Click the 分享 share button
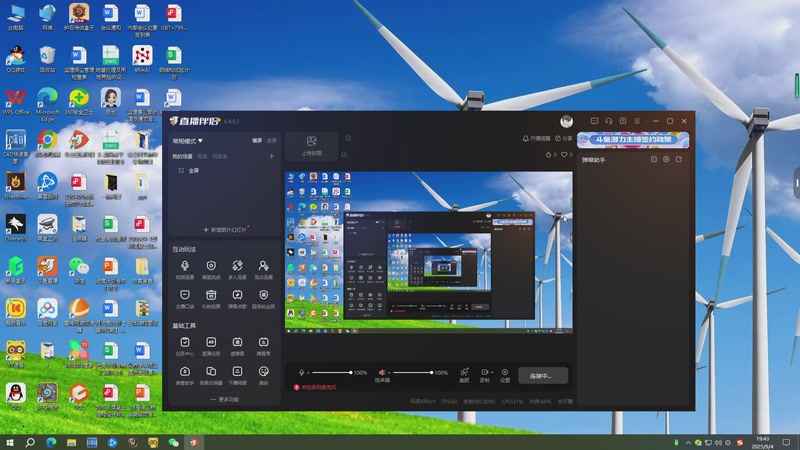Screen dimensions: 800x450 tap(564, 139)
